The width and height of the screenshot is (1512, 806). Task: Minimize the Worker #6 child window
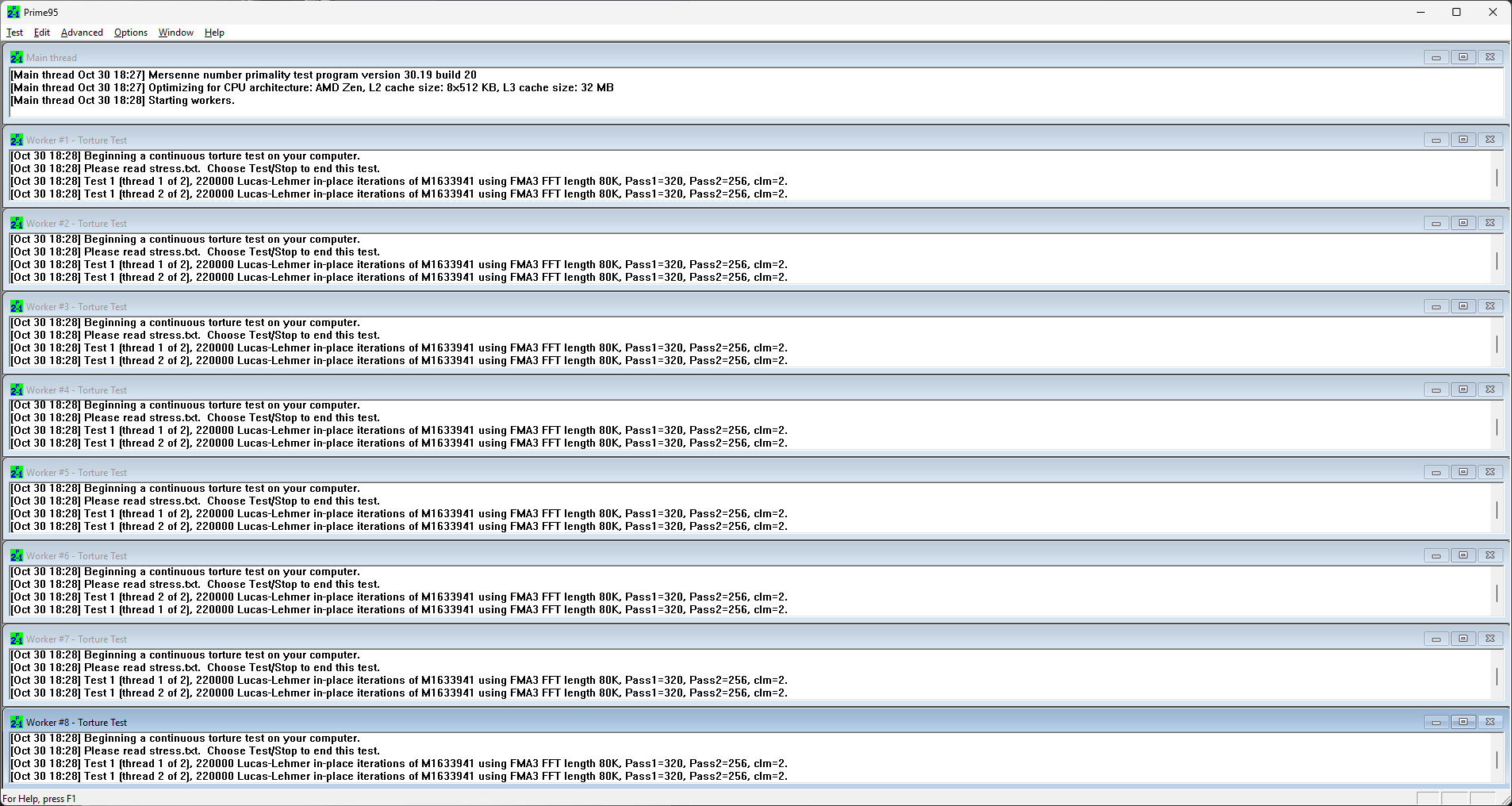click(1436, 555)
